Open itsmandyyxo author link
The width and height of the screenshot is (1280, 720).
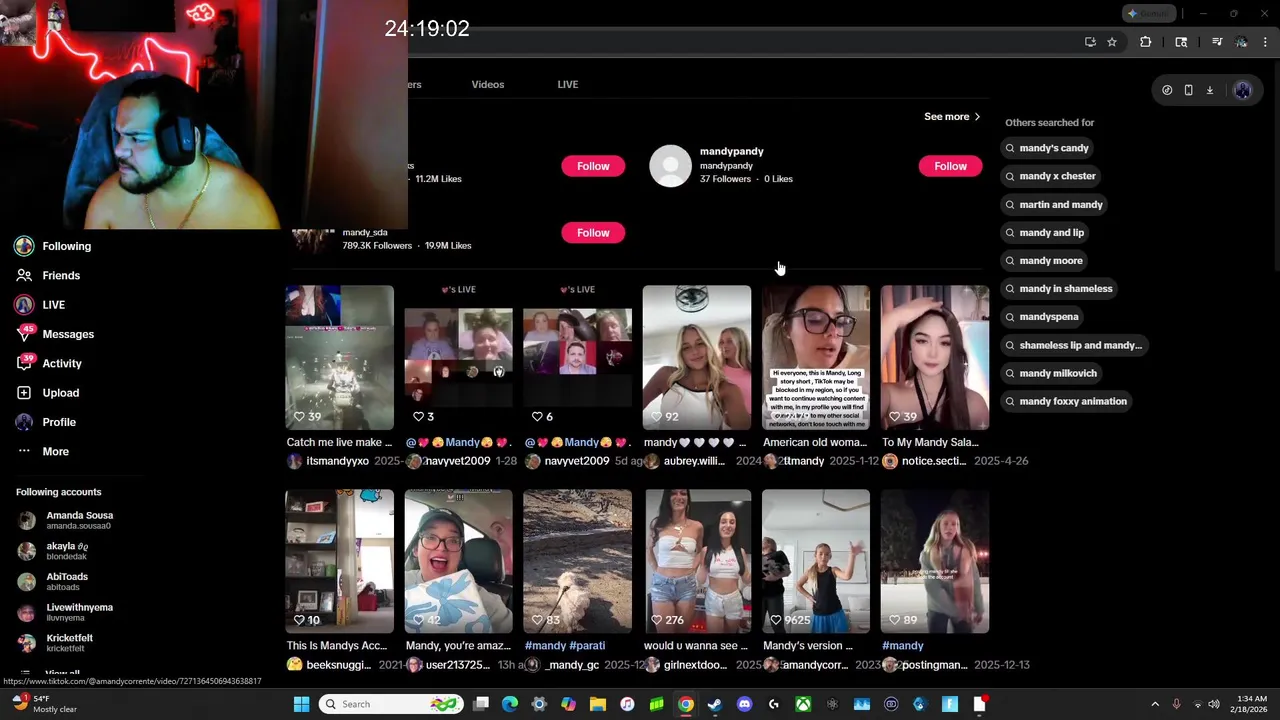pos(337,461)
